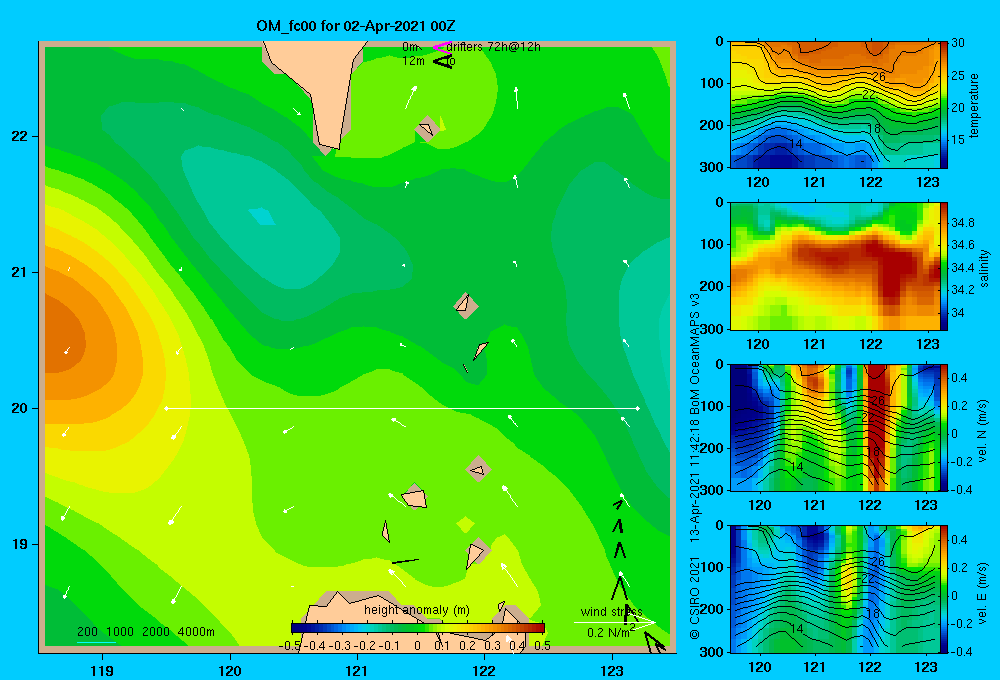Click the '0.5' maximum tick on height anomaly scale
This screenshot has height=680, width=1000.
[543, 646]
